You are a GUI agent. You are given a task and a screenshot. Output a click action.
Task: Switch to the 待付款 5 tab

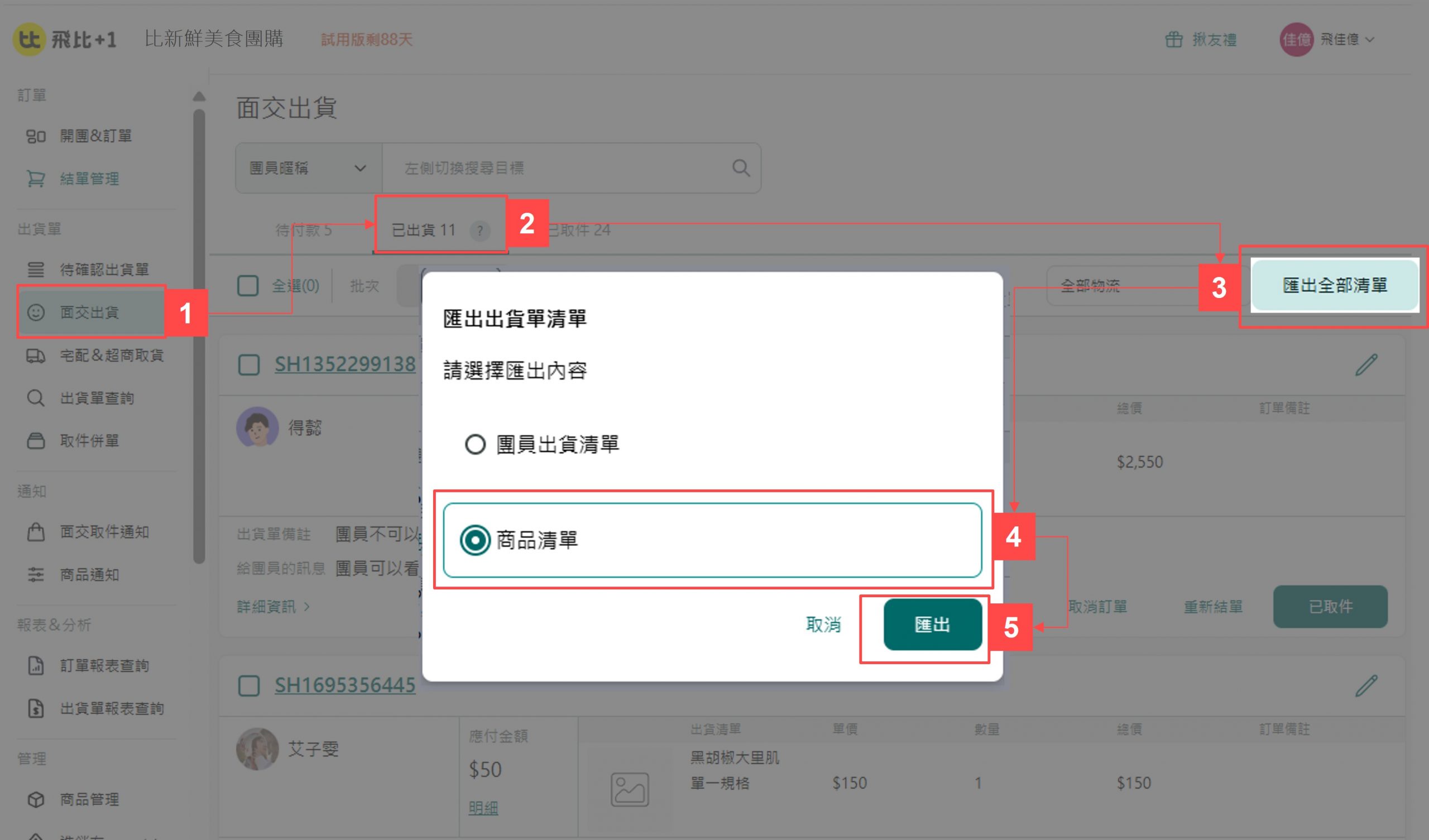coord(303,230)
